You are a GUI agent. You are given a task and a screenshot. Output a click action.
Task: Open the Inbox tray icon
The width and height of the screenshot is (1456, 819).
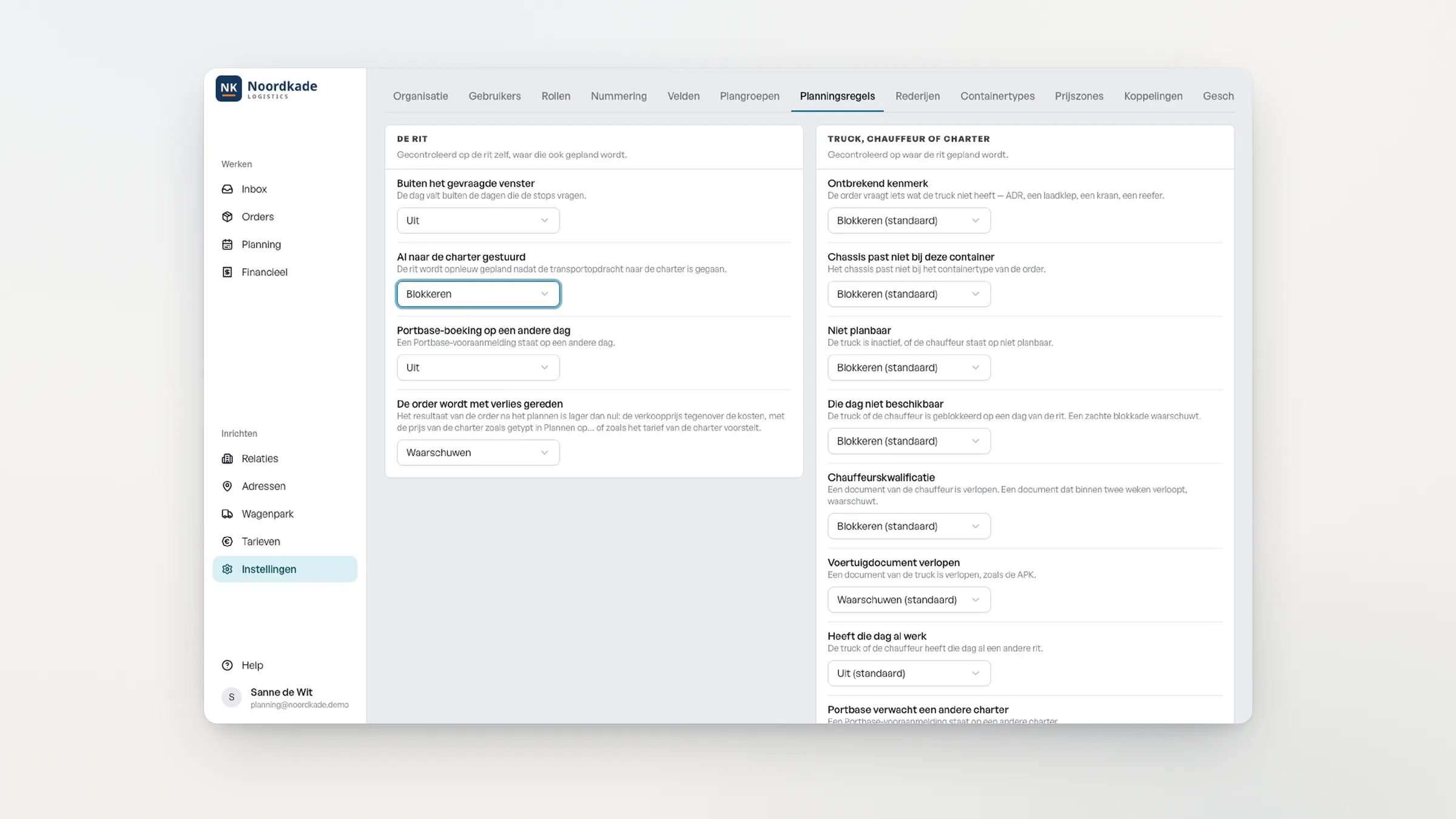click(x=227, y=189)
